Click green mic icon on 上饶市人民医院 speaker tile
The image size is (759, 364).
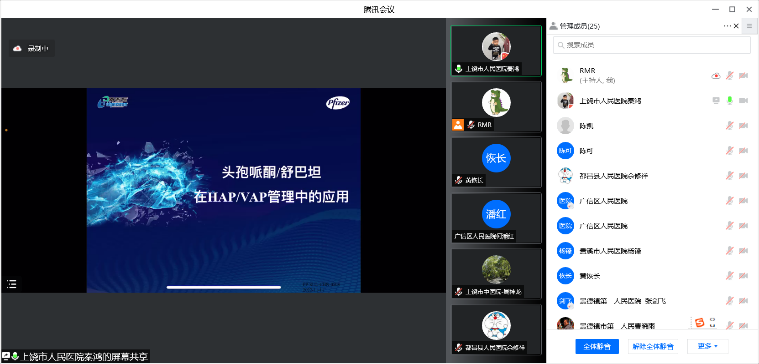point(458,69)
